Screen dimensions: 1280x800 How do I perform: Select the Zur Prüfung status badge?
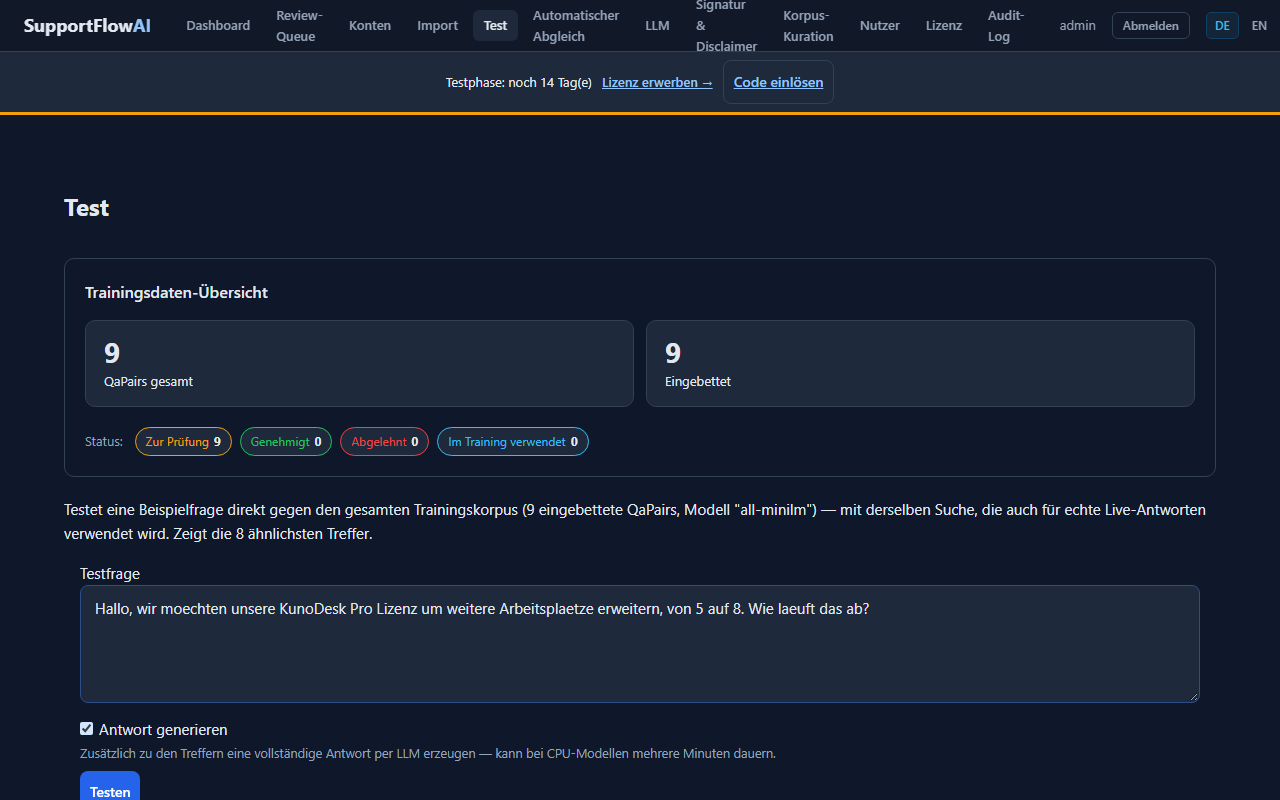pyautogui.click(x=183, y=442)
